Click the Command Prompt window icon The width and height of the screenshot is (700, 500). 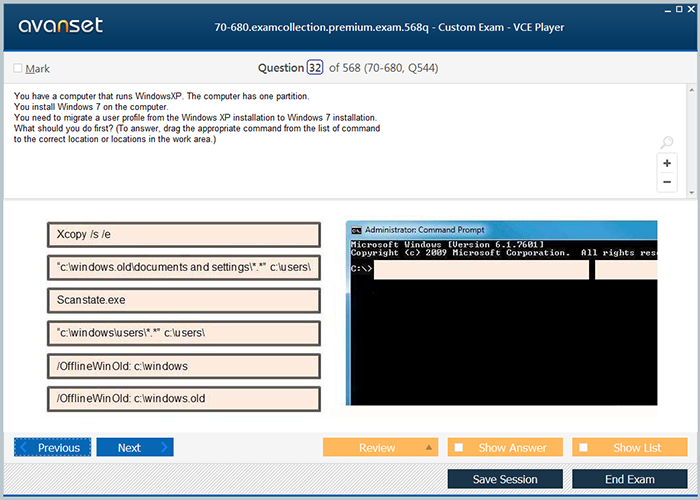click(x=356, y=230)
